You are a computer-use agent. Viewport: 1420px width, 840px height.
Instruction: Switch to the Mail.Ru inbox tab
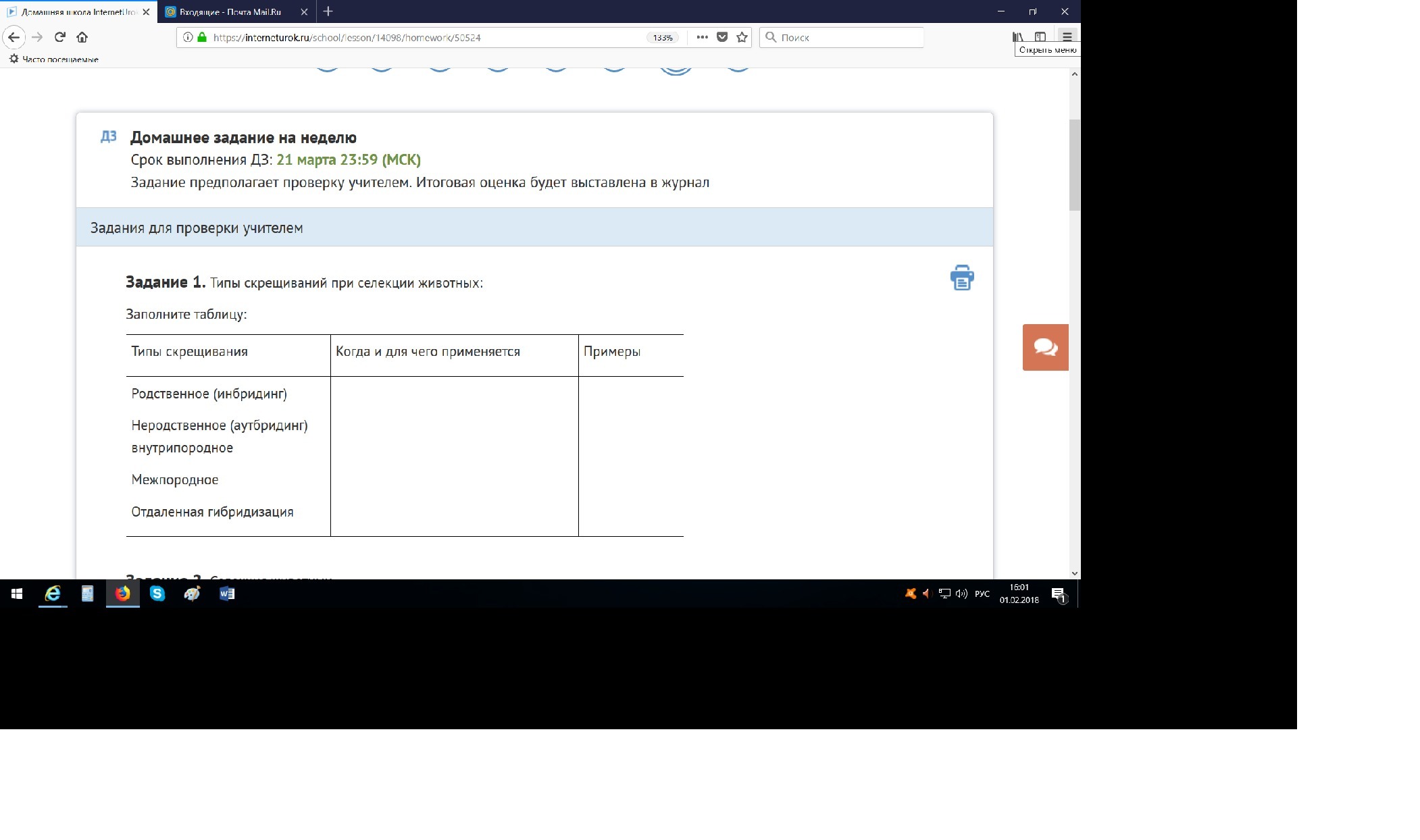click(230, 11)
